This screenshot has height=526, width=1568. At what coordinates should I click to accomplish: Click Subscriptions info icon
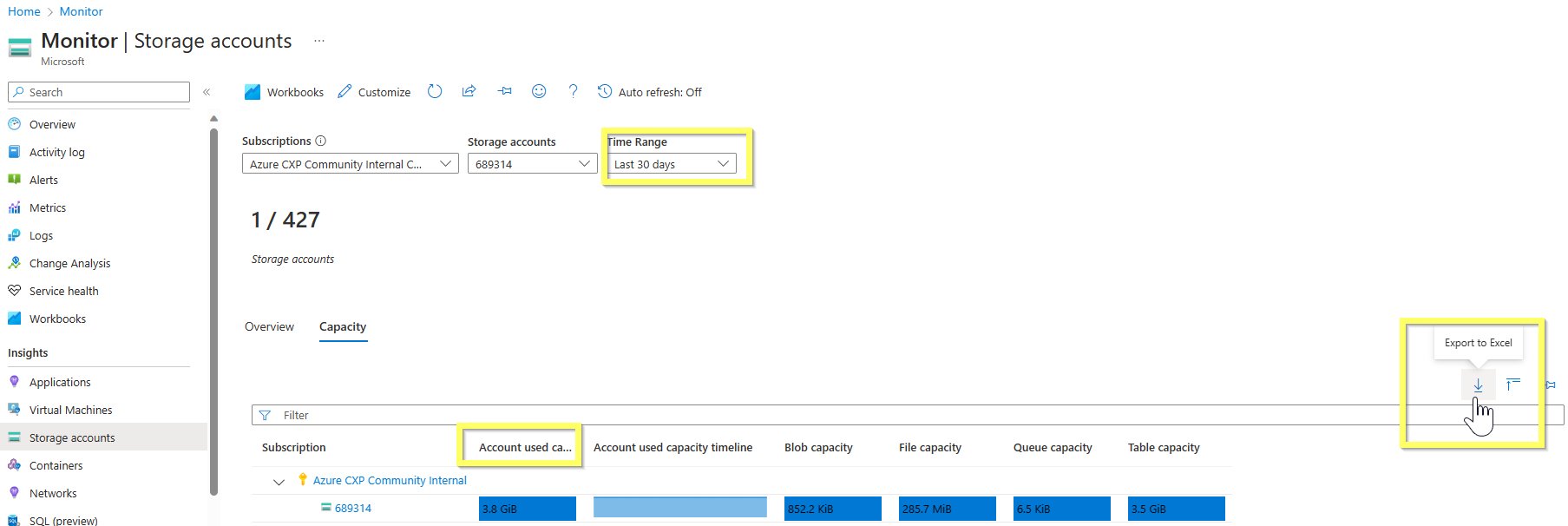(321, 141)
